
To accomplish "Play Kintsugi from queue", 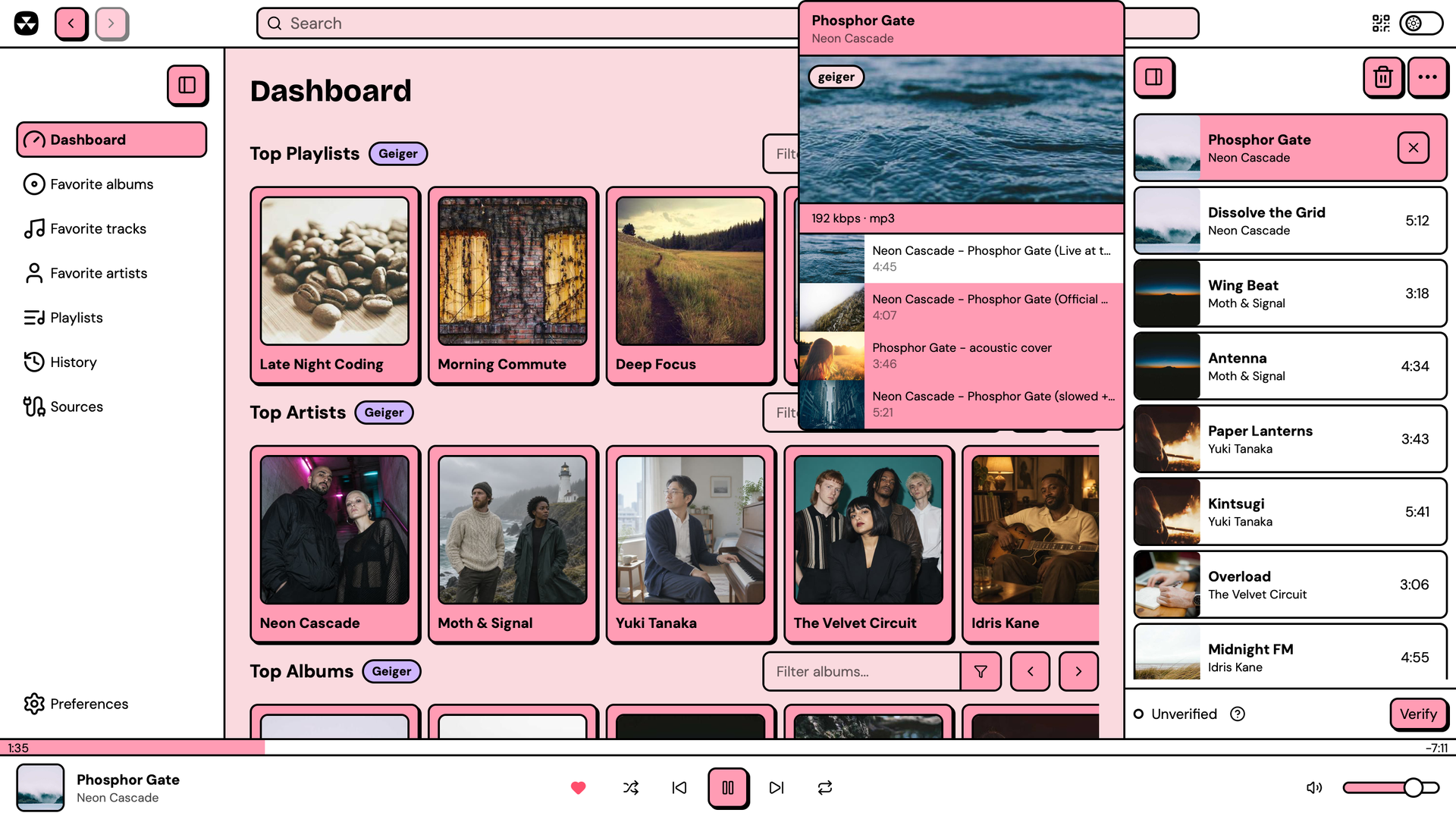I will pyautogui.click(x=1290, y=512).
